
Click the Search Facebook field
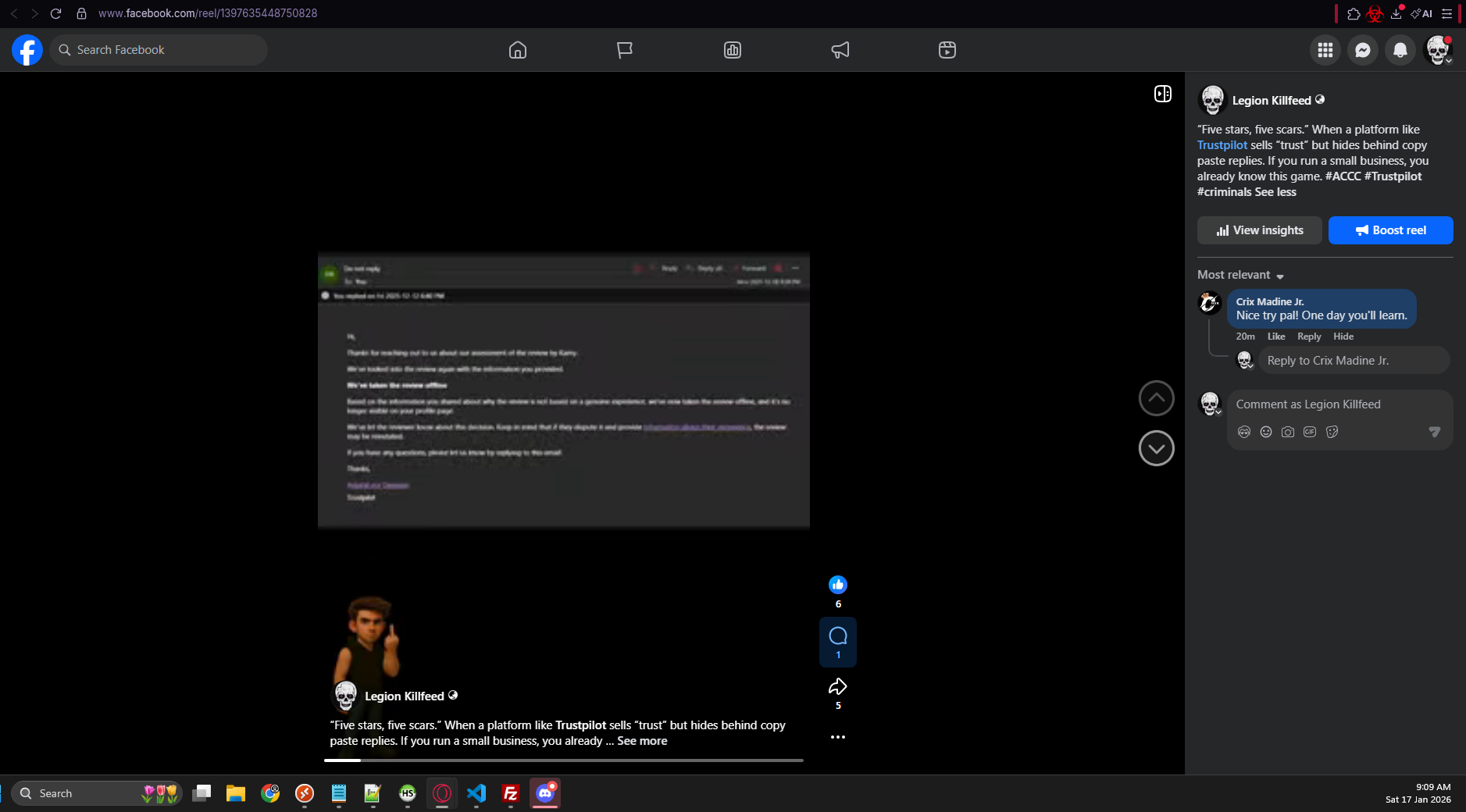pyautogui.click(x=159, y=50)
